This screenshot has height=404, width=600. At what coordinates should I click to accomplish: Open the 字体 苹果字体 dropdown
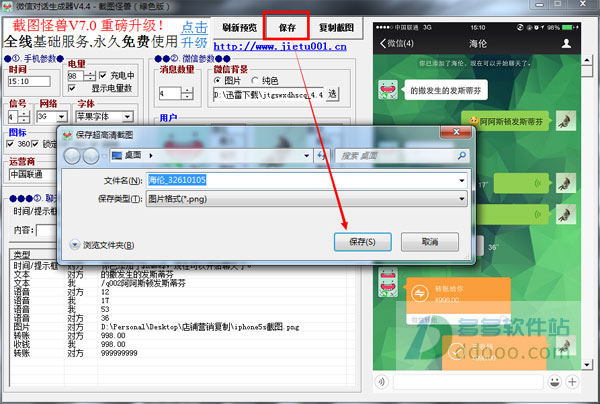tap(128, 116)
